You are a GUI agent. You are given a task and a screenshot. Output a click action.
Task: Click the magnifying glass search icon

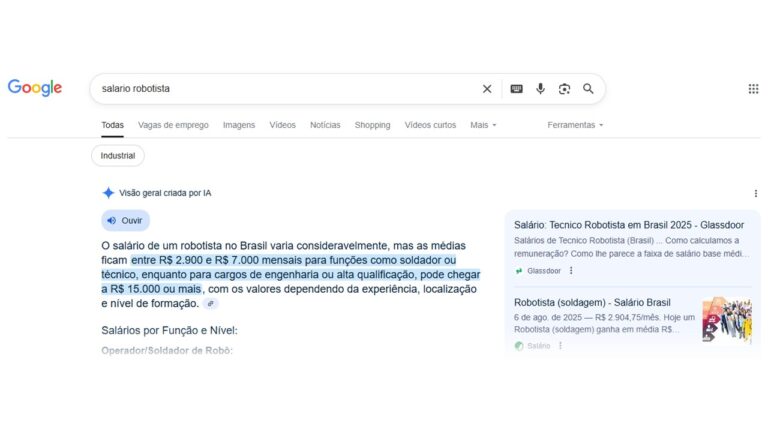point(588,89)
